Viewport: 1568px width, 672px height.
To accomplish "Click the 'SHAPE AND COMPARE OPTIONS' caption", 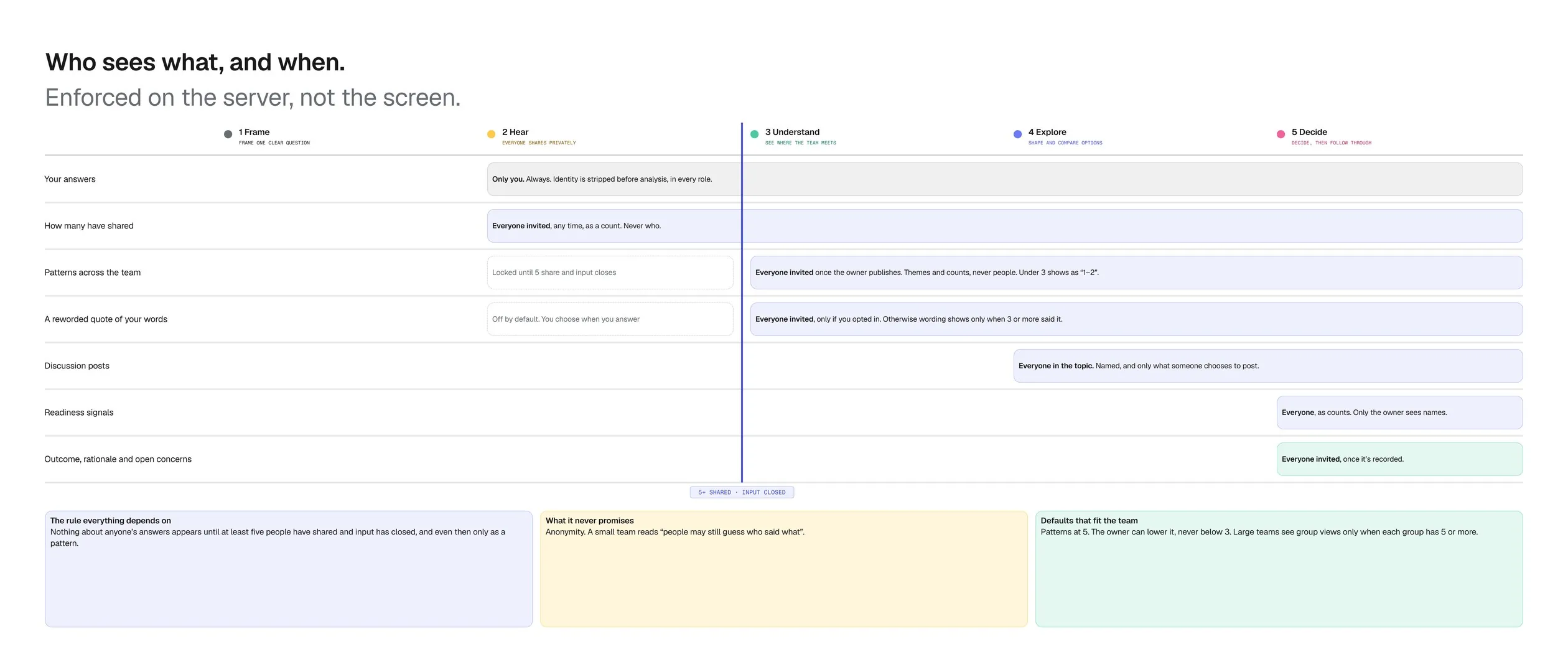I will click(1065, 143).
